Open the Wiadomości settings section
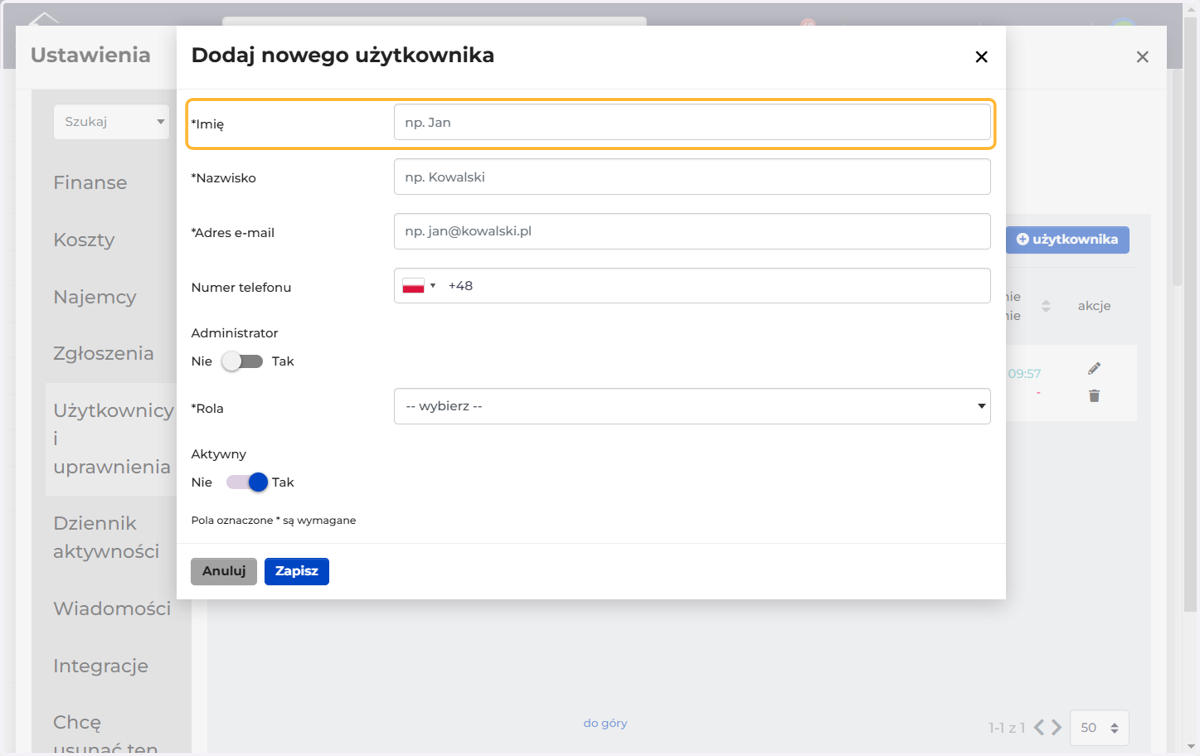 coord(112,608)
